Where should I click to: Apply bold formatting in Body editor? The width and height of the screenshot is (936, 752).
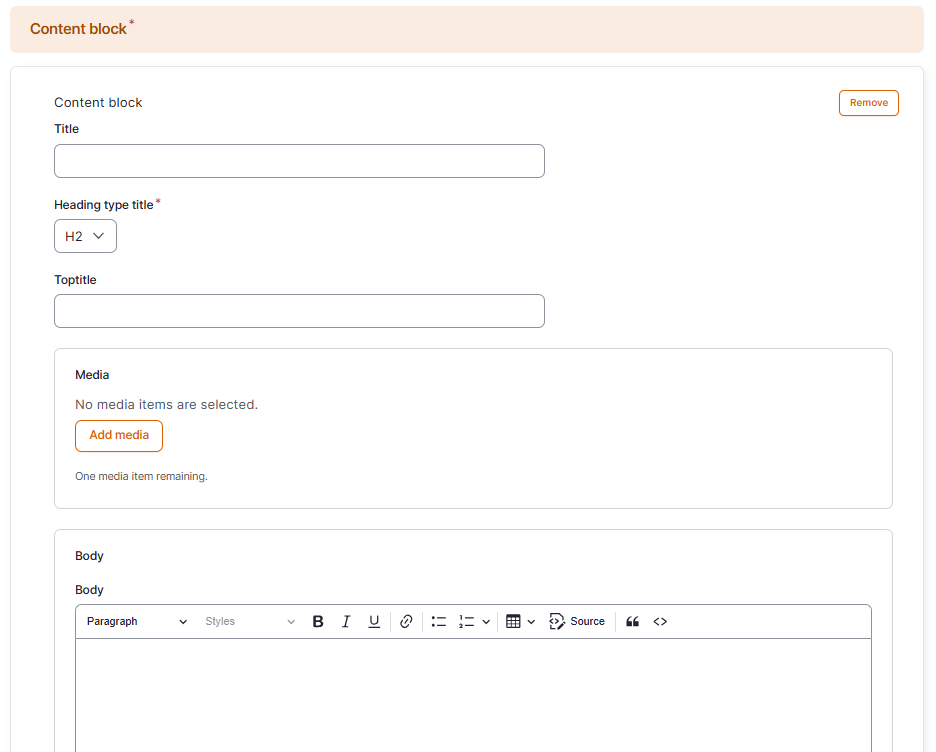(318, 621)
